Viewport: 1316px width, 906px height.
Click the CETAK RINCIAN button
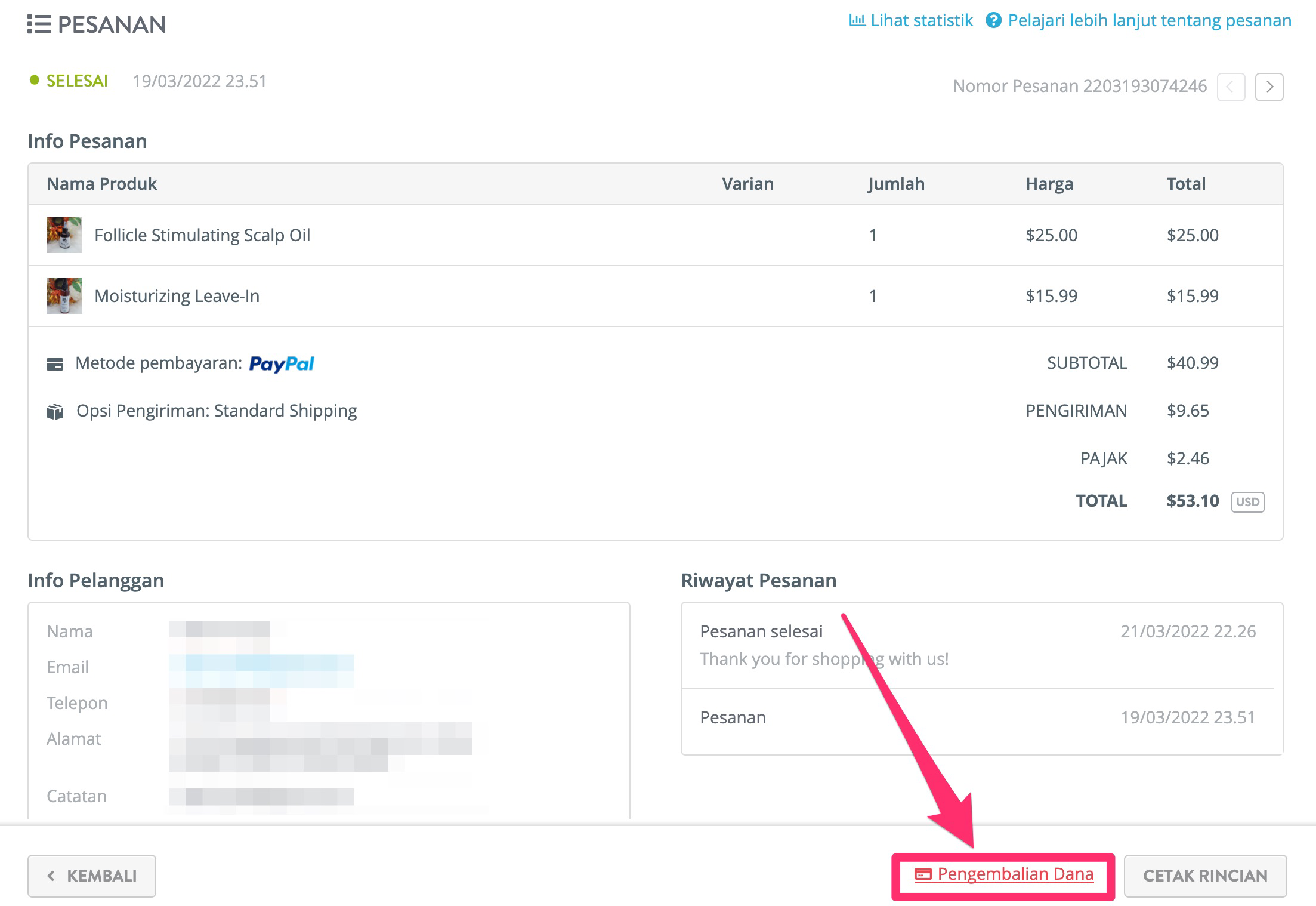[1205, 876]
